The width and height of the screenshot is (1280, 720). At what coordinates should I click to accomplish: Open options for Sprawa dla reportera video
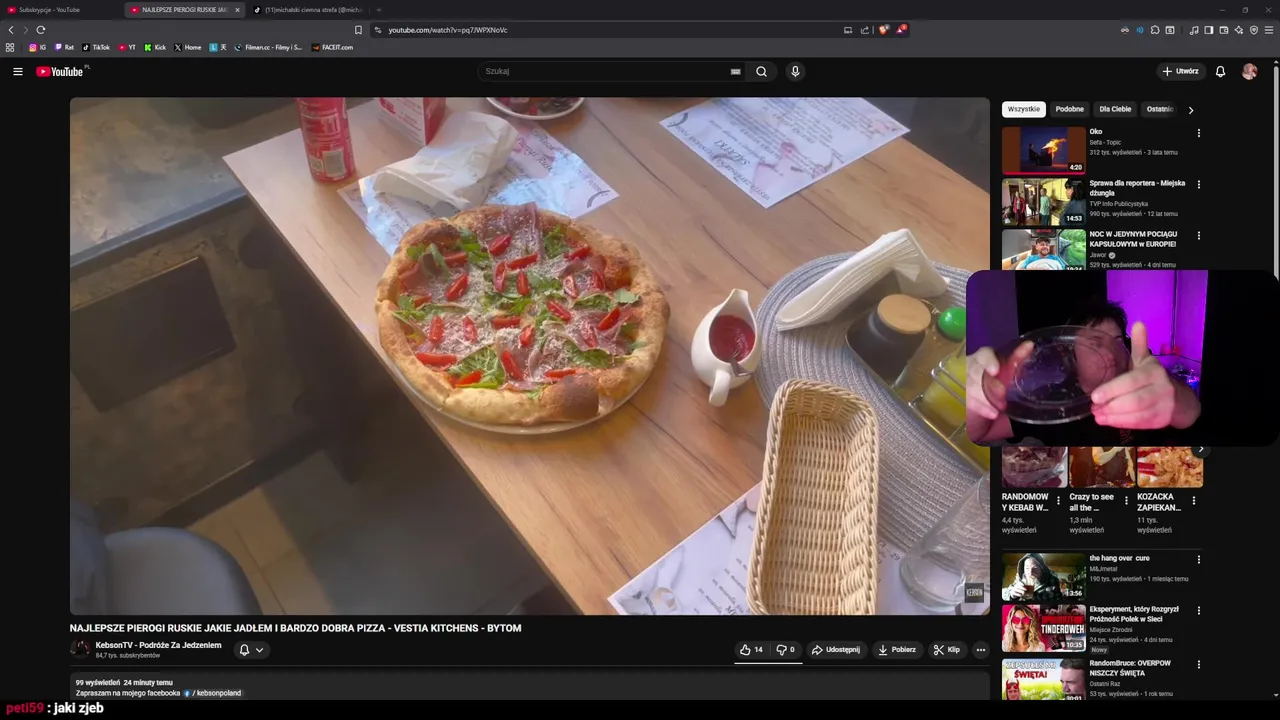(x=1198, y=184)
